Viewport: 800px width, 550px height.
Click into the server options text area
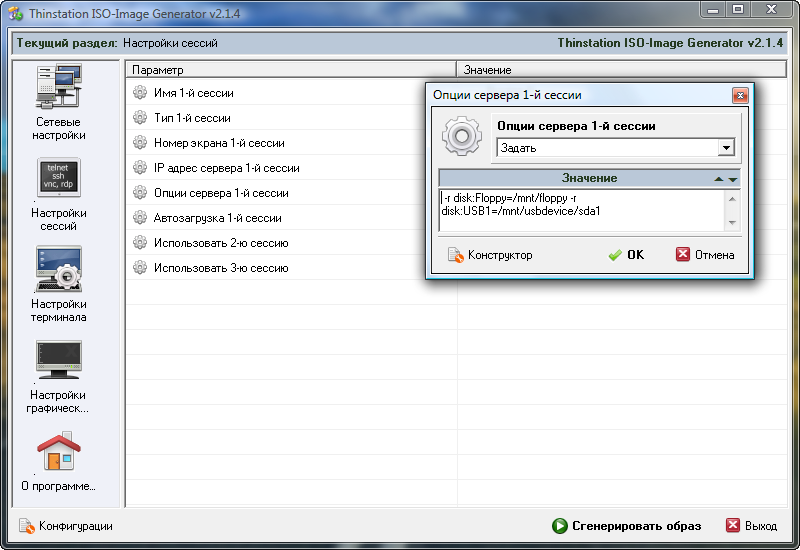[x=582, y=210]
